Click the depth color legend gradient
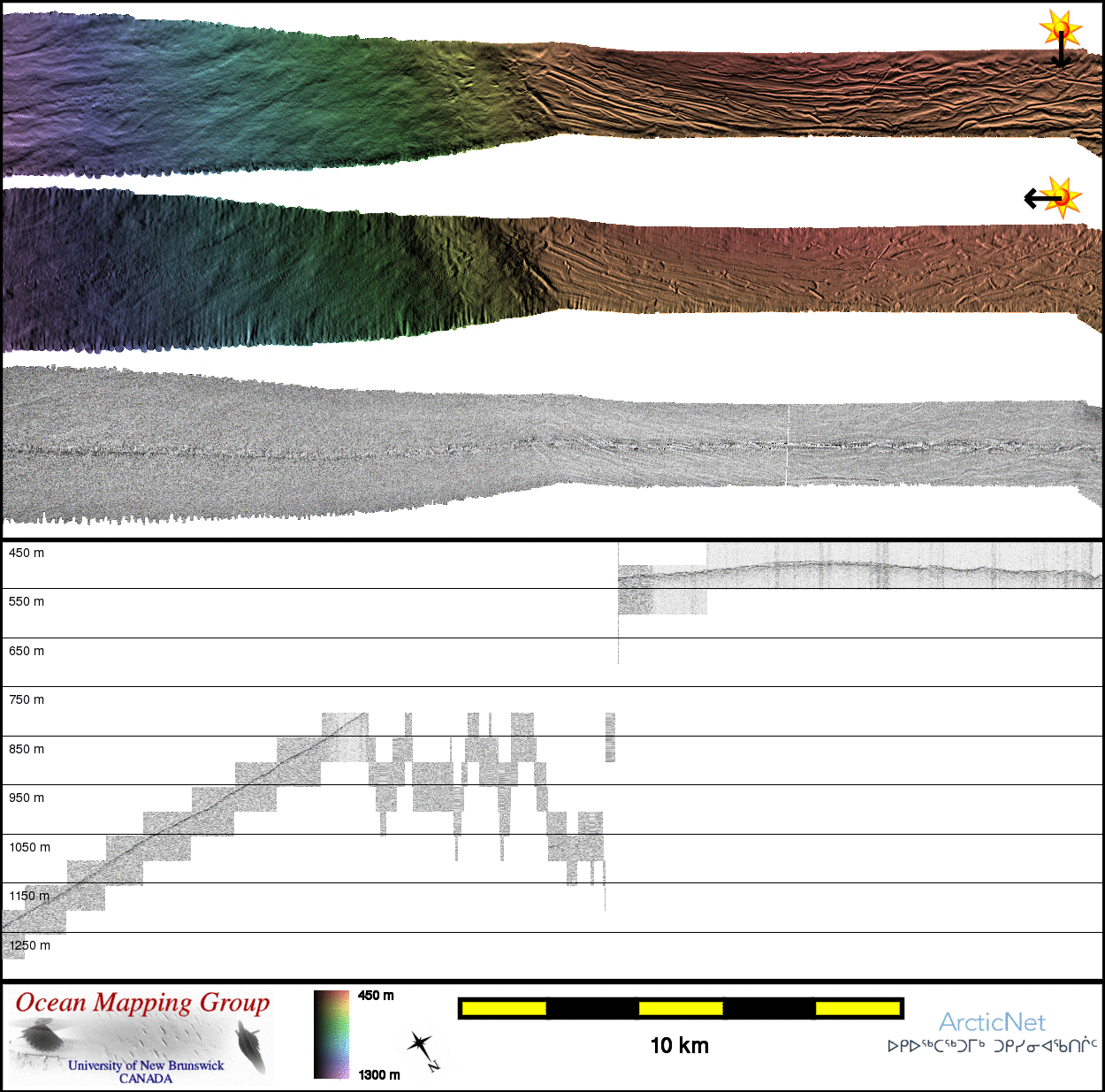The image size is (1105, 1092). pyautogui.click(x=331, y=1034)
